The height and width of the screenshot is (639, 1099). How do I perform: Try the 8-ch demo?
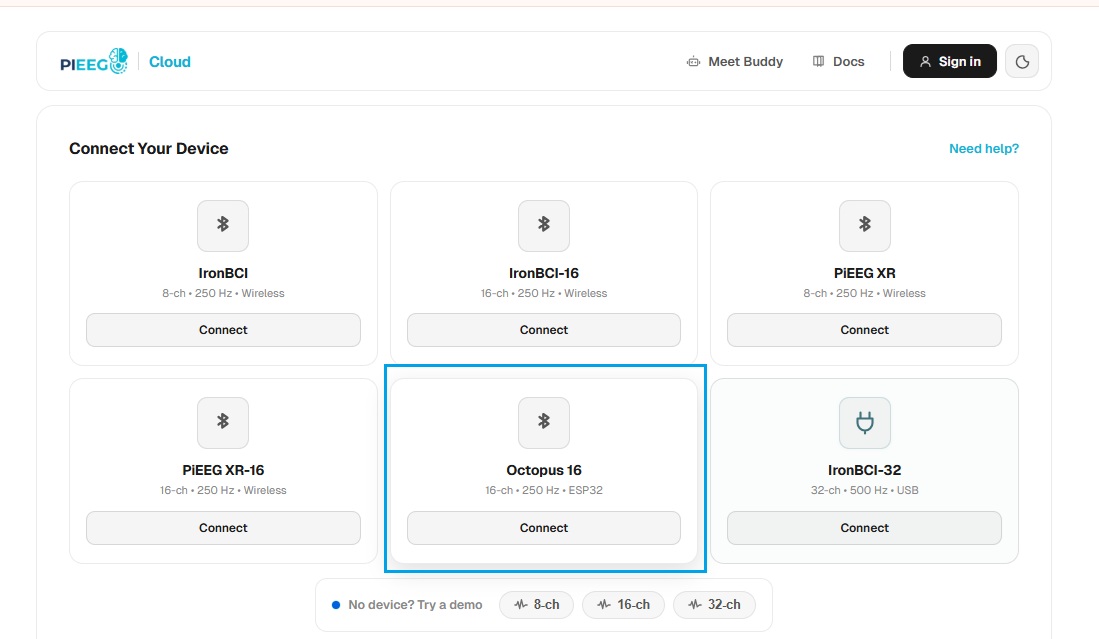536,605
